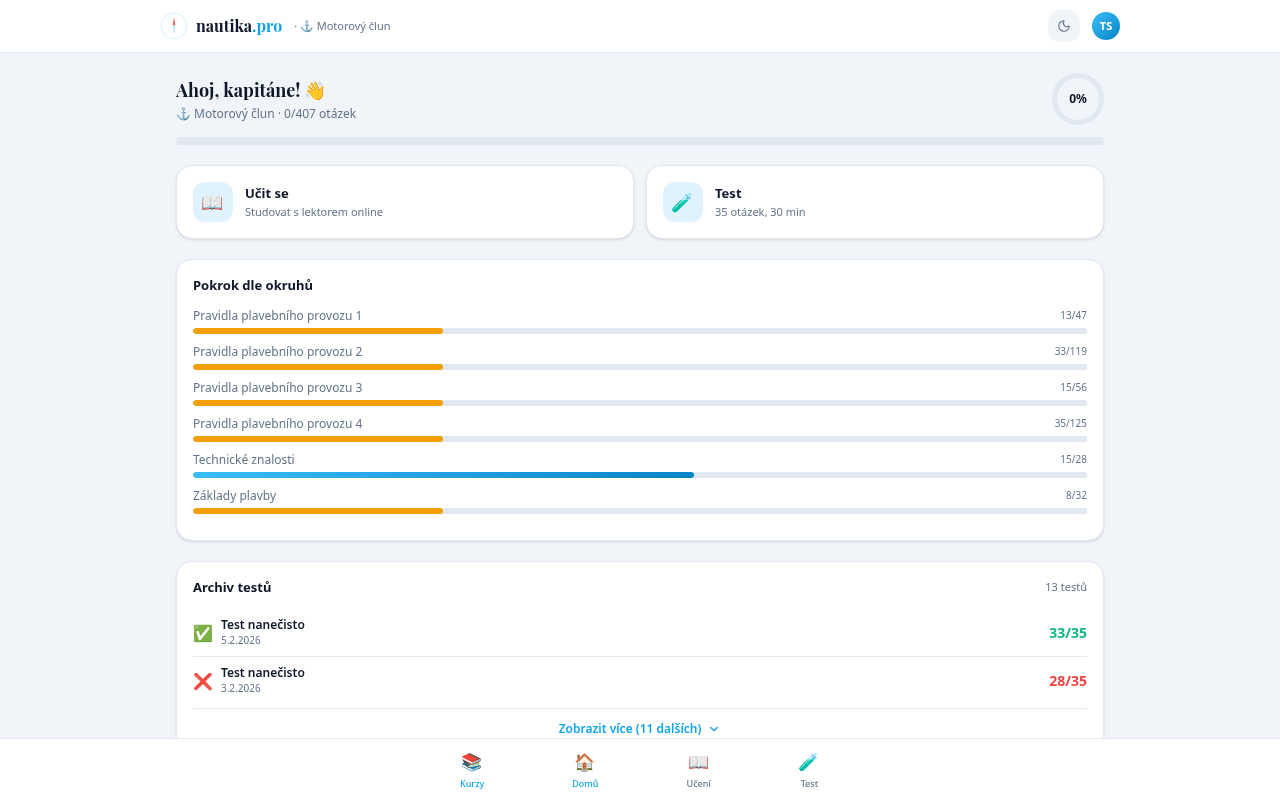The height and width of the screenshot is (800, 1280).
Task: Click the open book icon in Učit se card
Action: (x=213, y=202)
